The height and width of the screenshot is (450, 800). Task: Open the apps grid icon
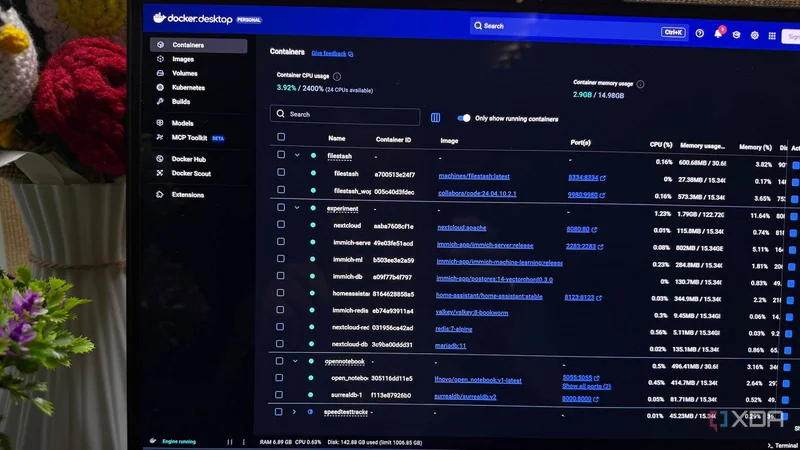772,36
